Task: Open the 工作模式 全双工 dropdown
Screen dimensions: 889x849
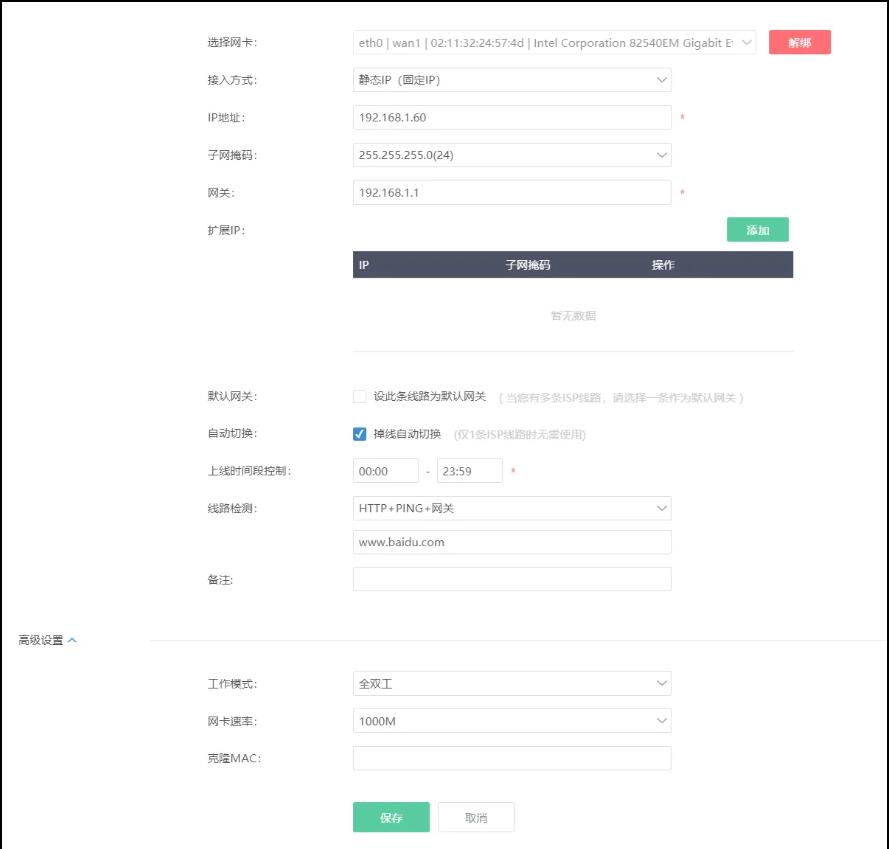Action: coord(511,684)
